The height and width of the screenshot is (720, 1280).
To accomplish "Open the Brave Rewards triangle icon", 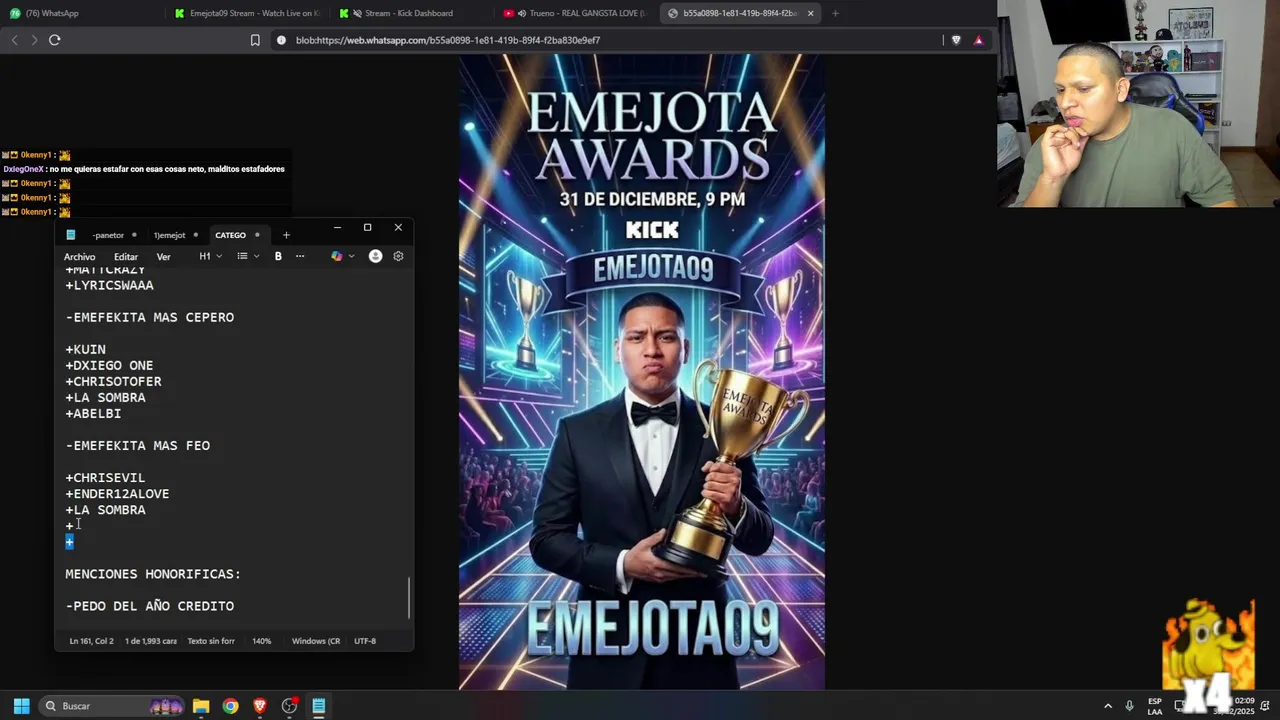I will pyautogui.click(x=978, y=40).
